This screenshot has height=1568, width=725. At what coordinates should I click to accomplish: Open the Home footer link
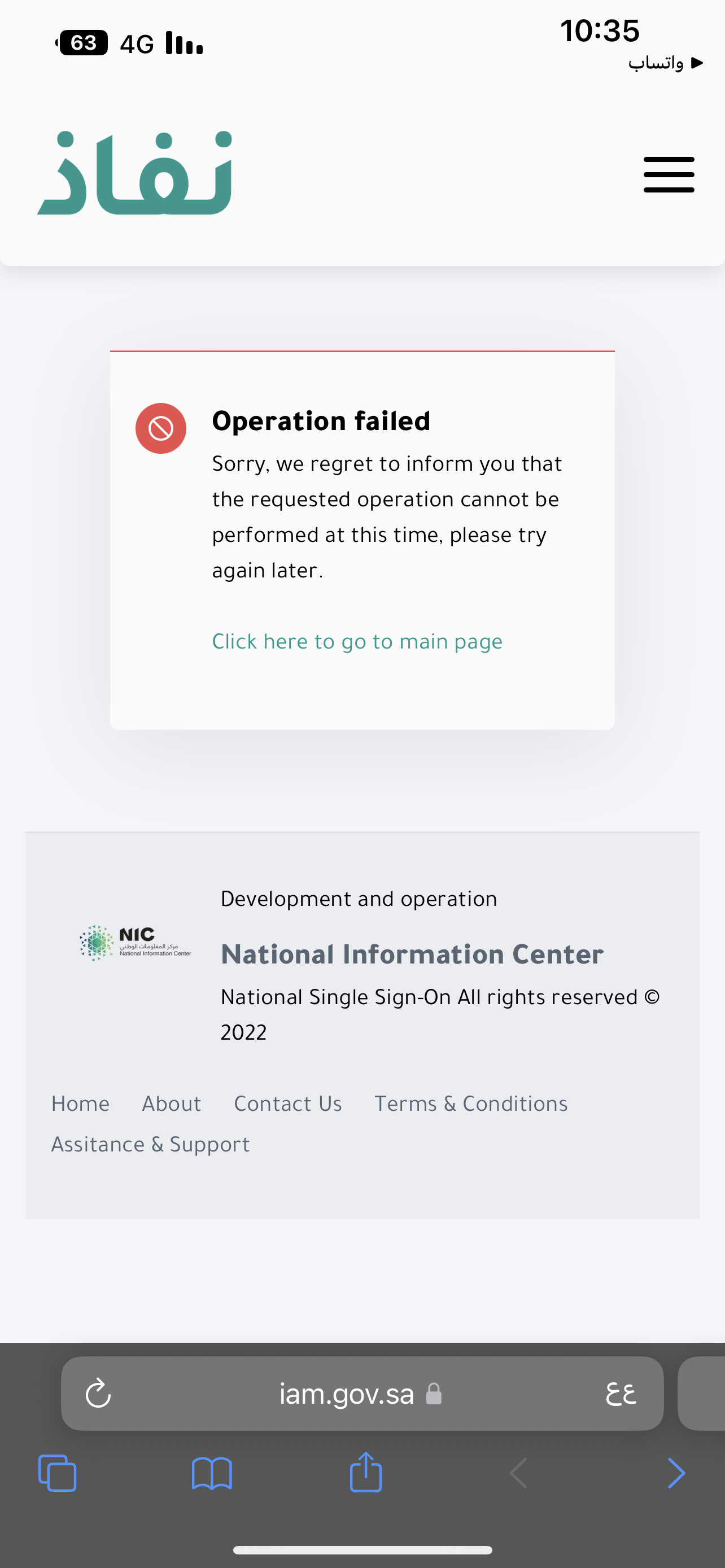pyautogui.click(x=80, y=1103)
